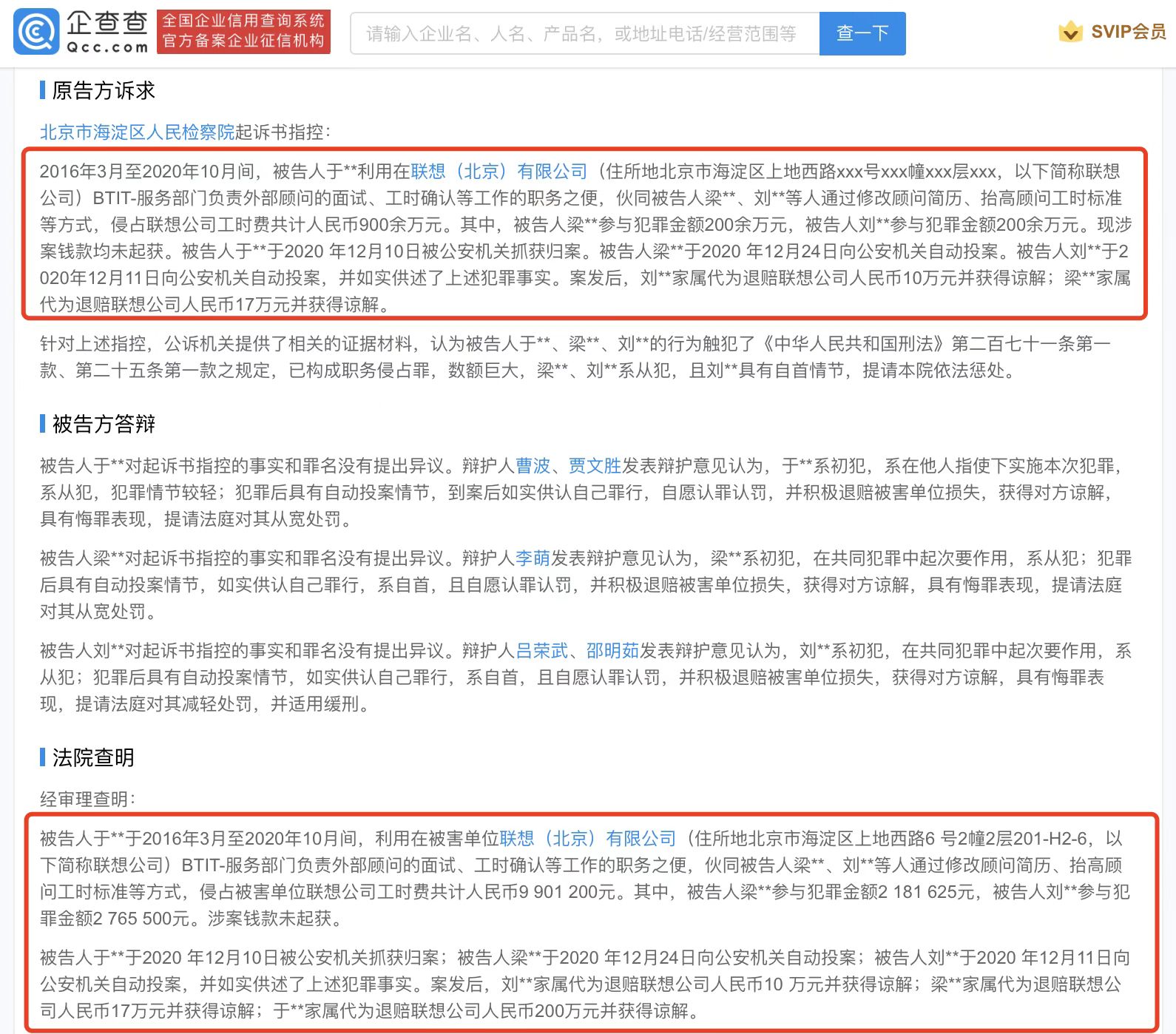
Task: Open lawyer 贾文胜 profile link
Action: point(595,466)
